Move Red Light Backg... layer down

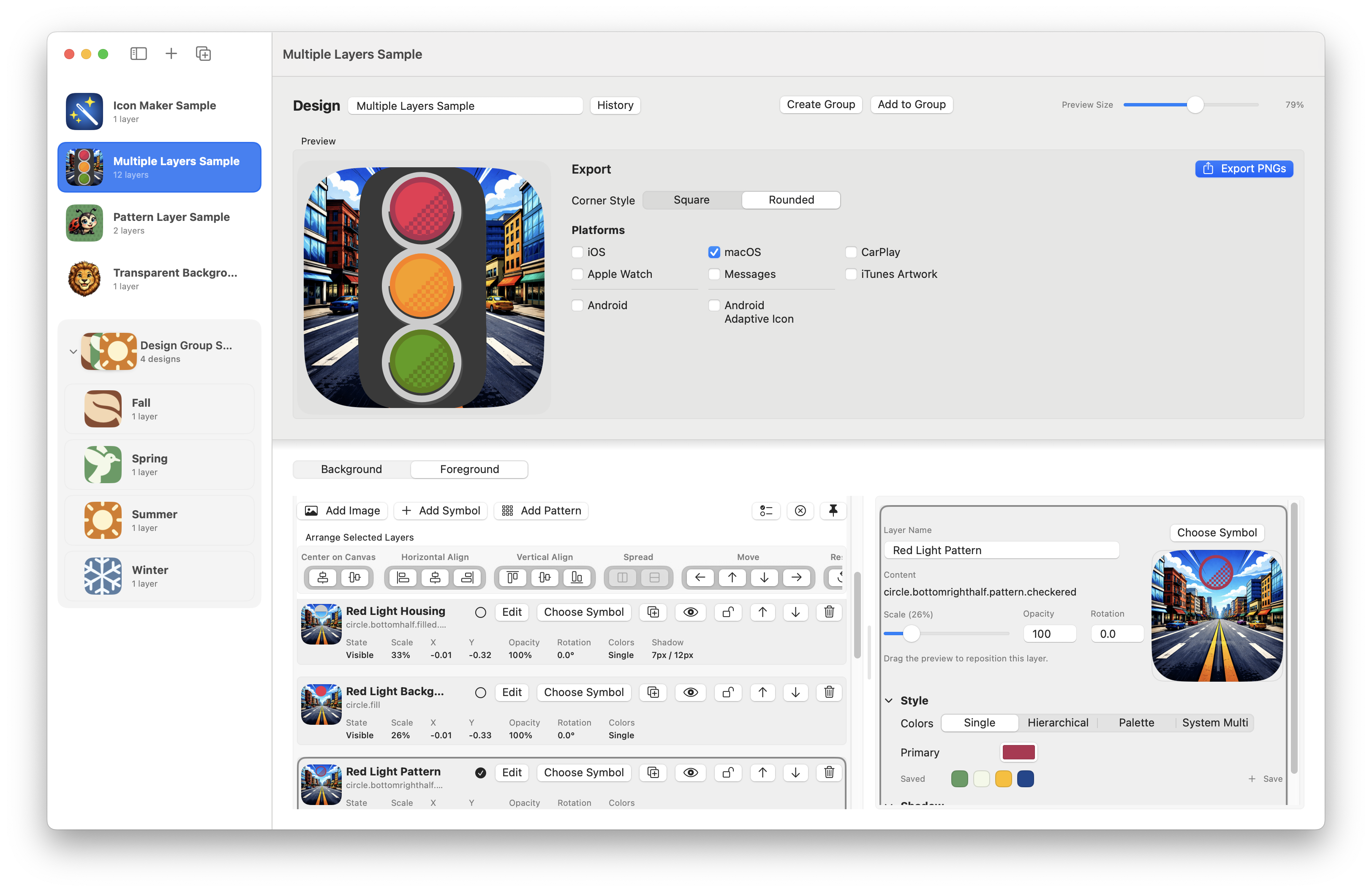coord(796,692)
